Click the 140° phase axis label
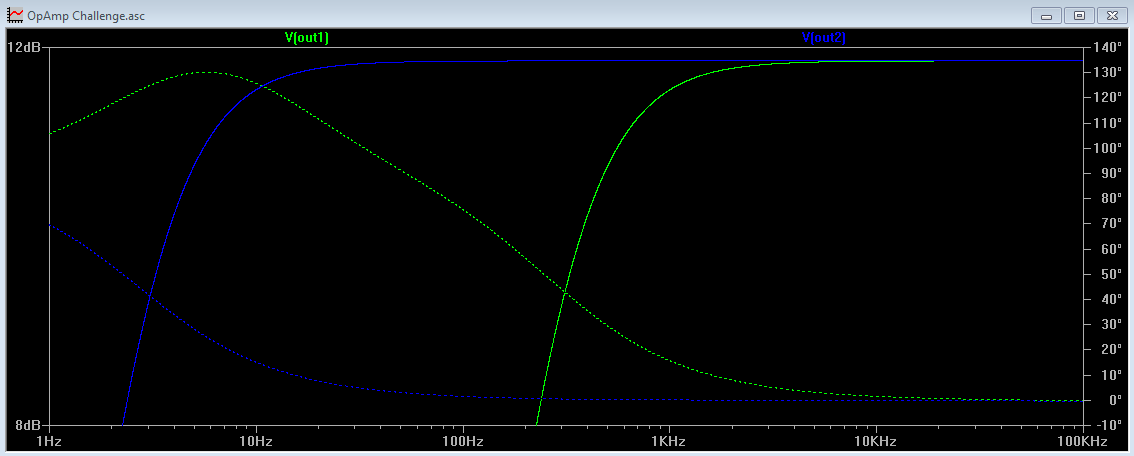 [x=1107, y=47]
